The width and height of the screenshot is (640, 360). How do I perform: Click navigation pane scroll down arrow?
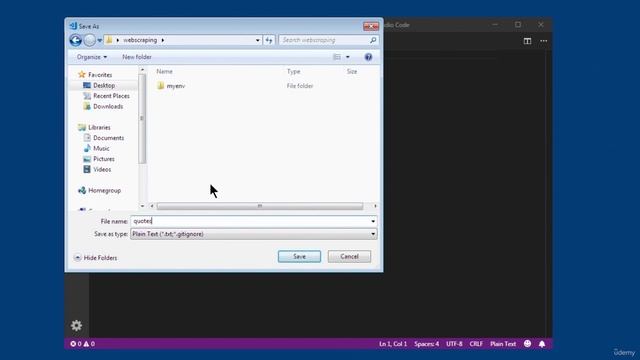[142, 206]
